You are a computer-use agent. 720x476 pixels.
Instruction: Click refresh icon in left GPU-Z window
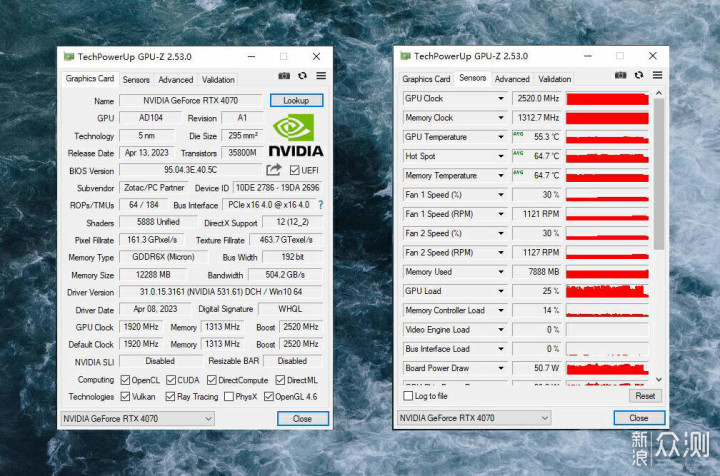(x=302, y=76)
